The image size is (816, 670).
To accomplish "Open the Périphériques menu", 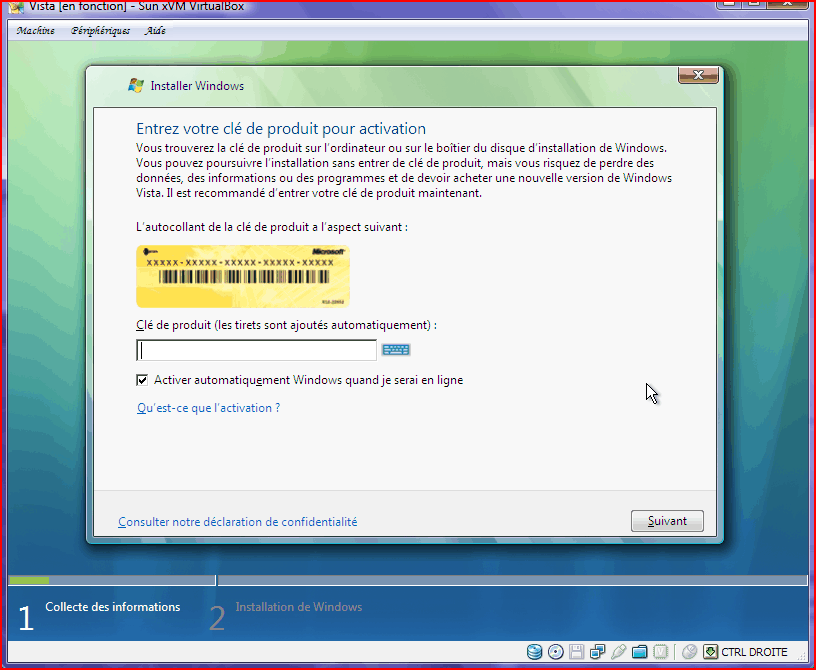I will (x=100, y=31).
